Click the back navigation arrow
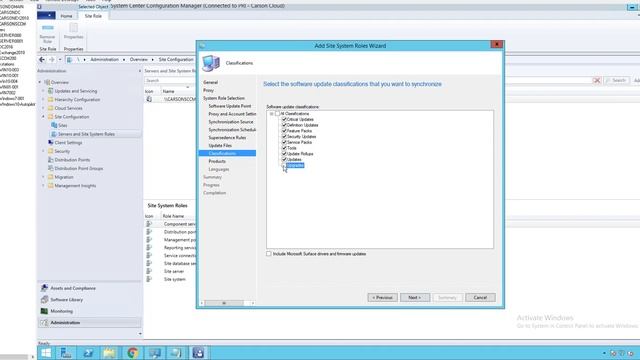Image resolution: width=640 pixels, height=360 pixels. pos(42,60)
